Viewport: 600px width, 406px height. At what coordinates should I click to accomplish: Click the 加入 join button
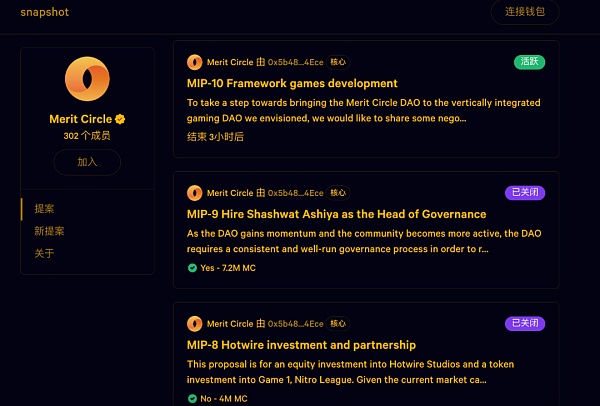point(87,162)
